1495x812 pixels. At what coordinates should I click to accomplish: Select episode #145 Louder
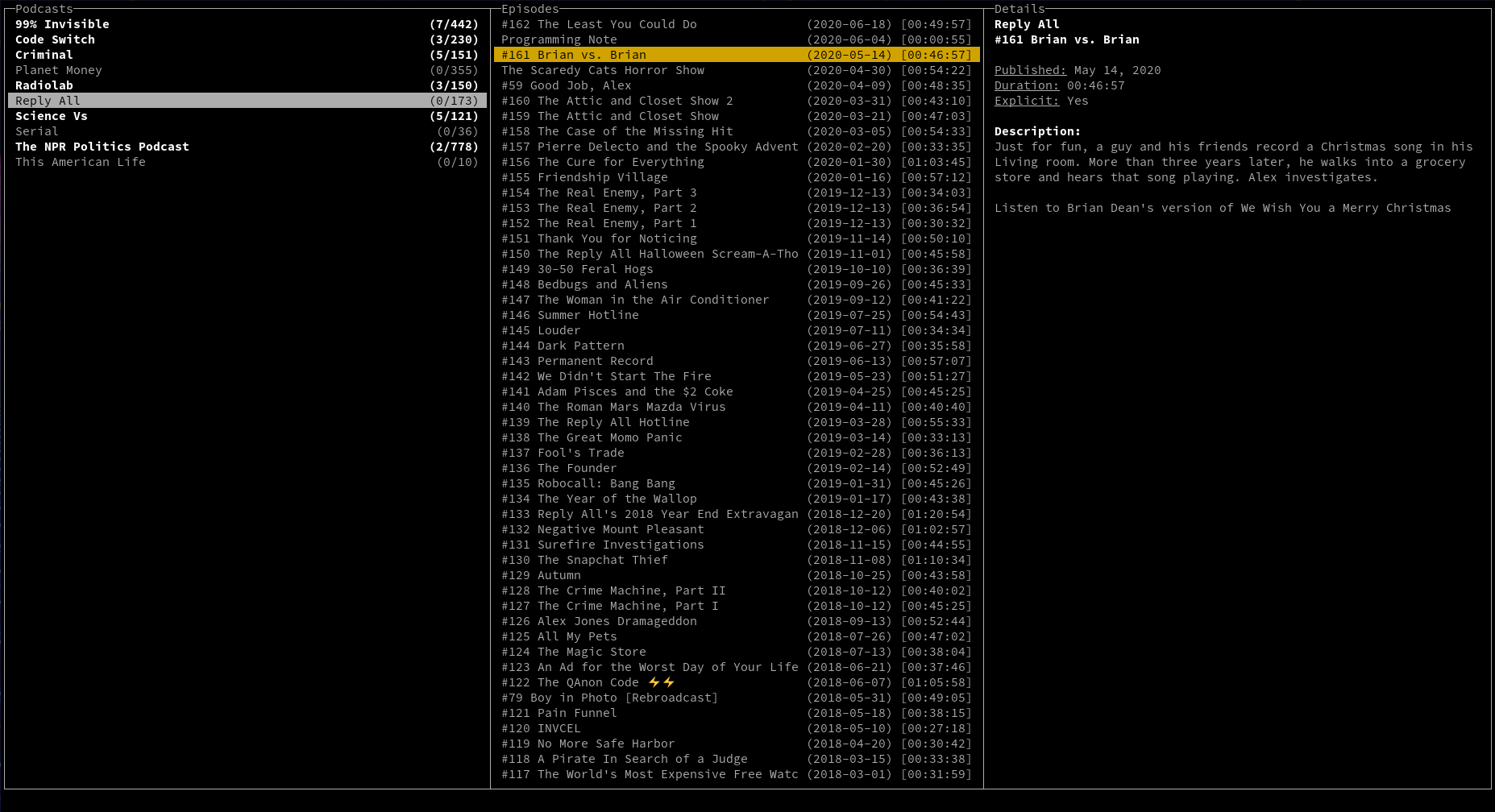coord(737,330)
